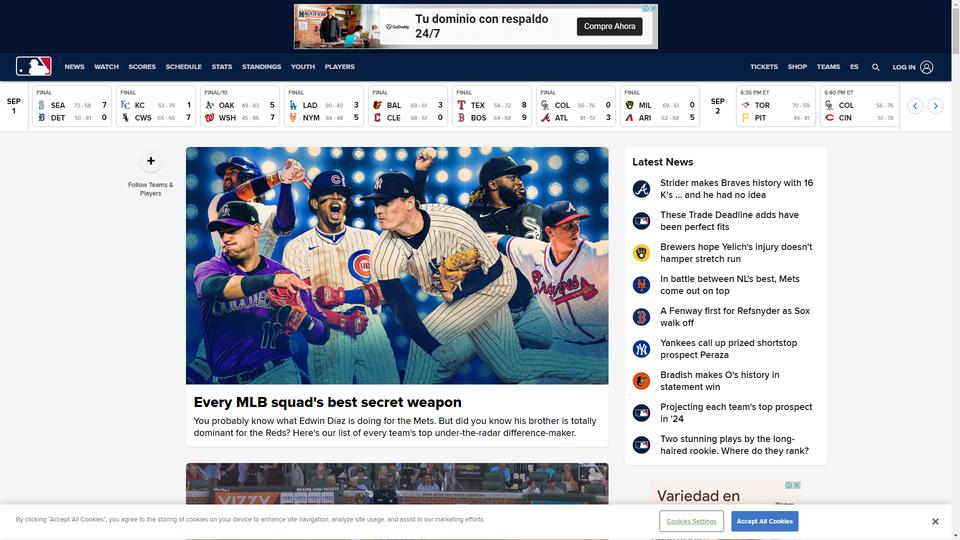
Task: Open the SCORES menu
Action: (142, 67)
